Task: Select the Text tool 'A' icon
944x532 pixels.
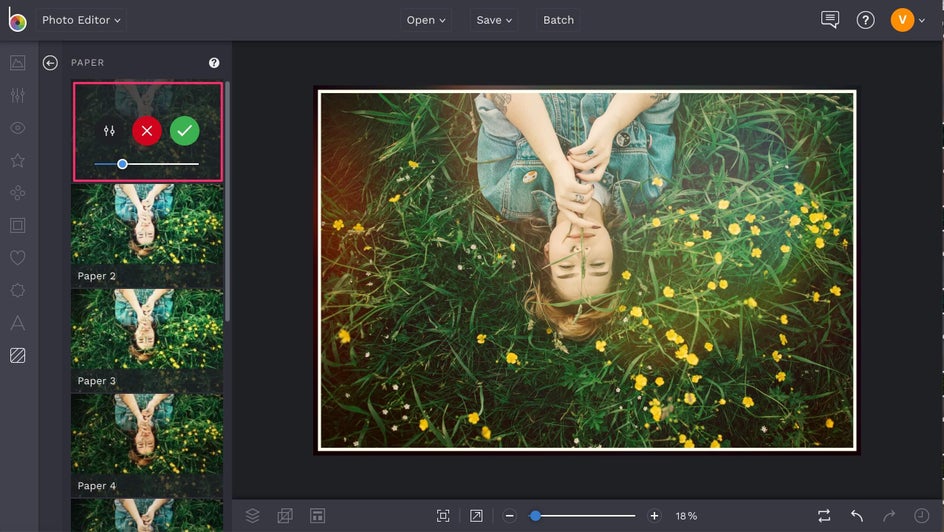Action: coord(17,323)
